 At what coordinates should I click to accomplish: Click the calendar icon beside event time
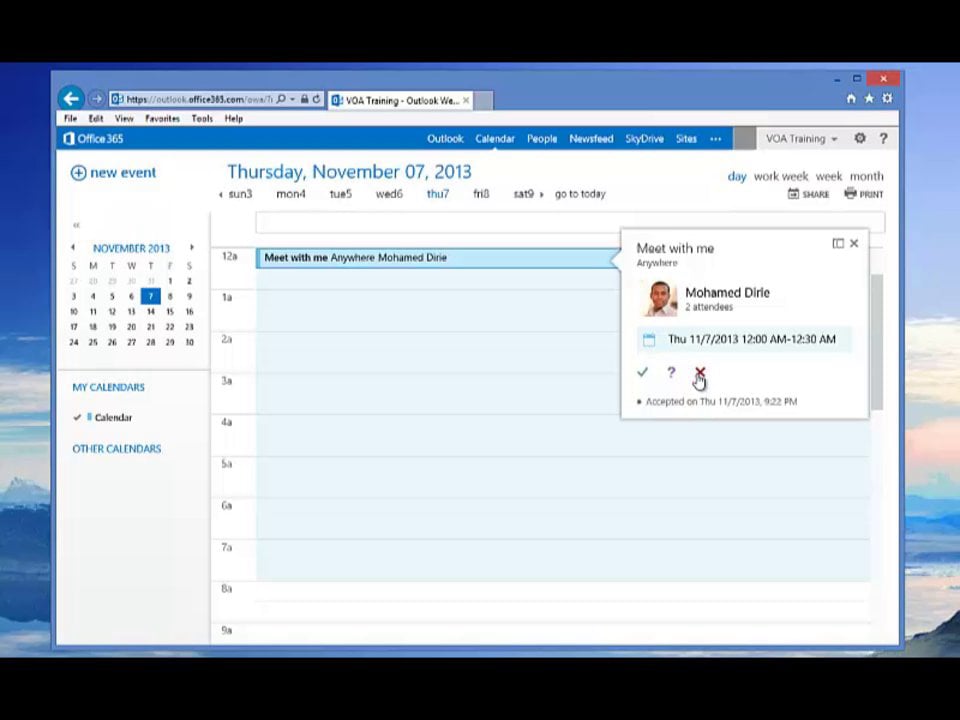tap(649, 340)
